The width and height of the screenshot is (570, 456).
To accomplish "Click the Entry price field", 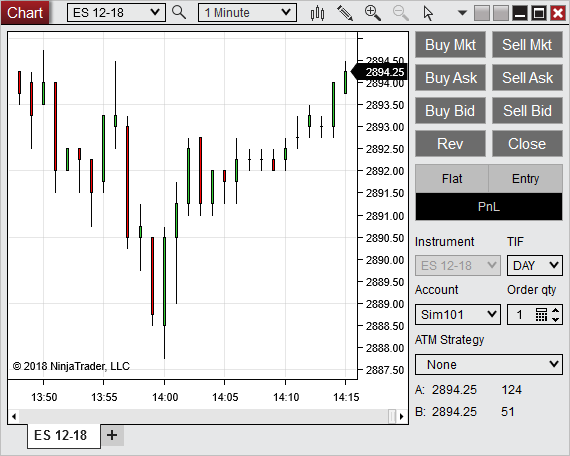I will click(x=526, y=179).
